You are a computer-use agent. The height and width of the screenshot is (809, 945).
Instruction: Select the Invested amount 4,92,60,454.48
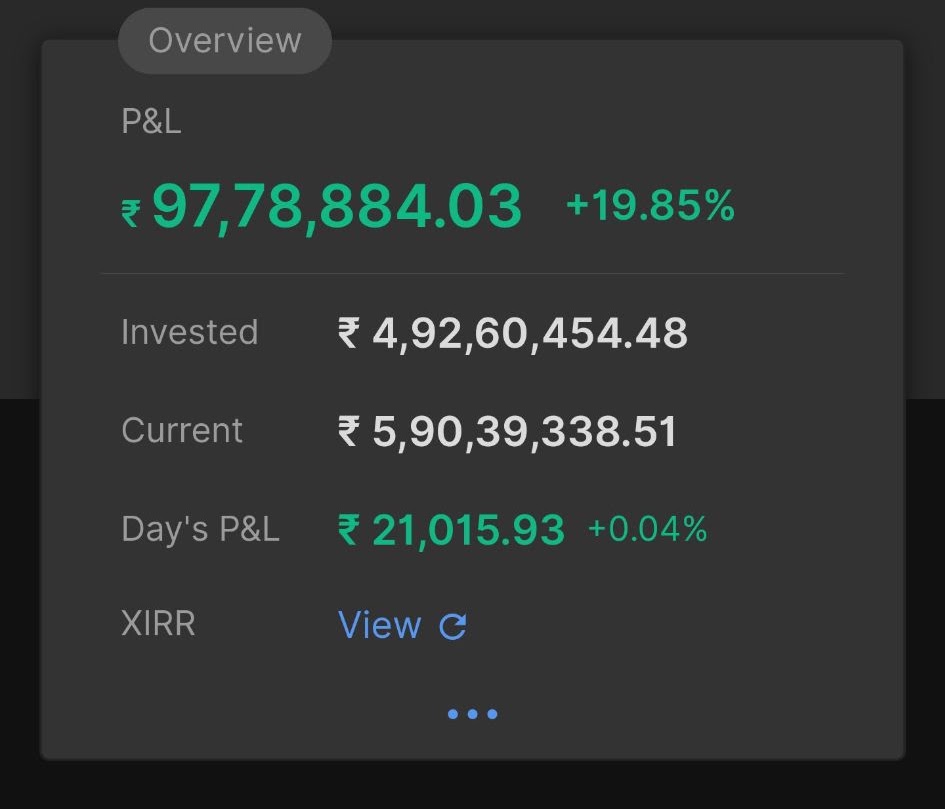[x=530, y=333]
